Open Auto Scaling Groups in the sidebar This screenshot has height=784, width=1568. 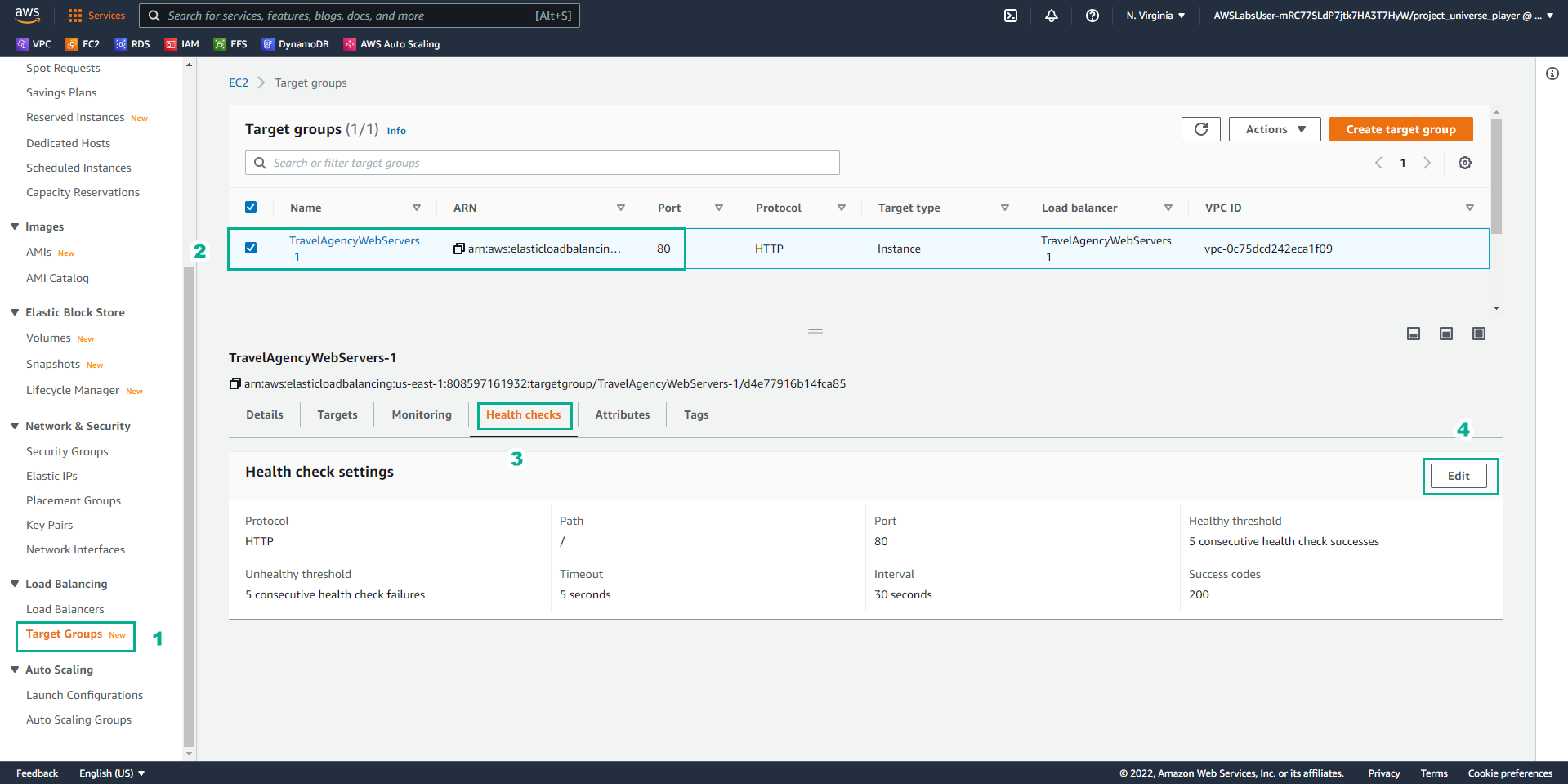pos(79,719)
